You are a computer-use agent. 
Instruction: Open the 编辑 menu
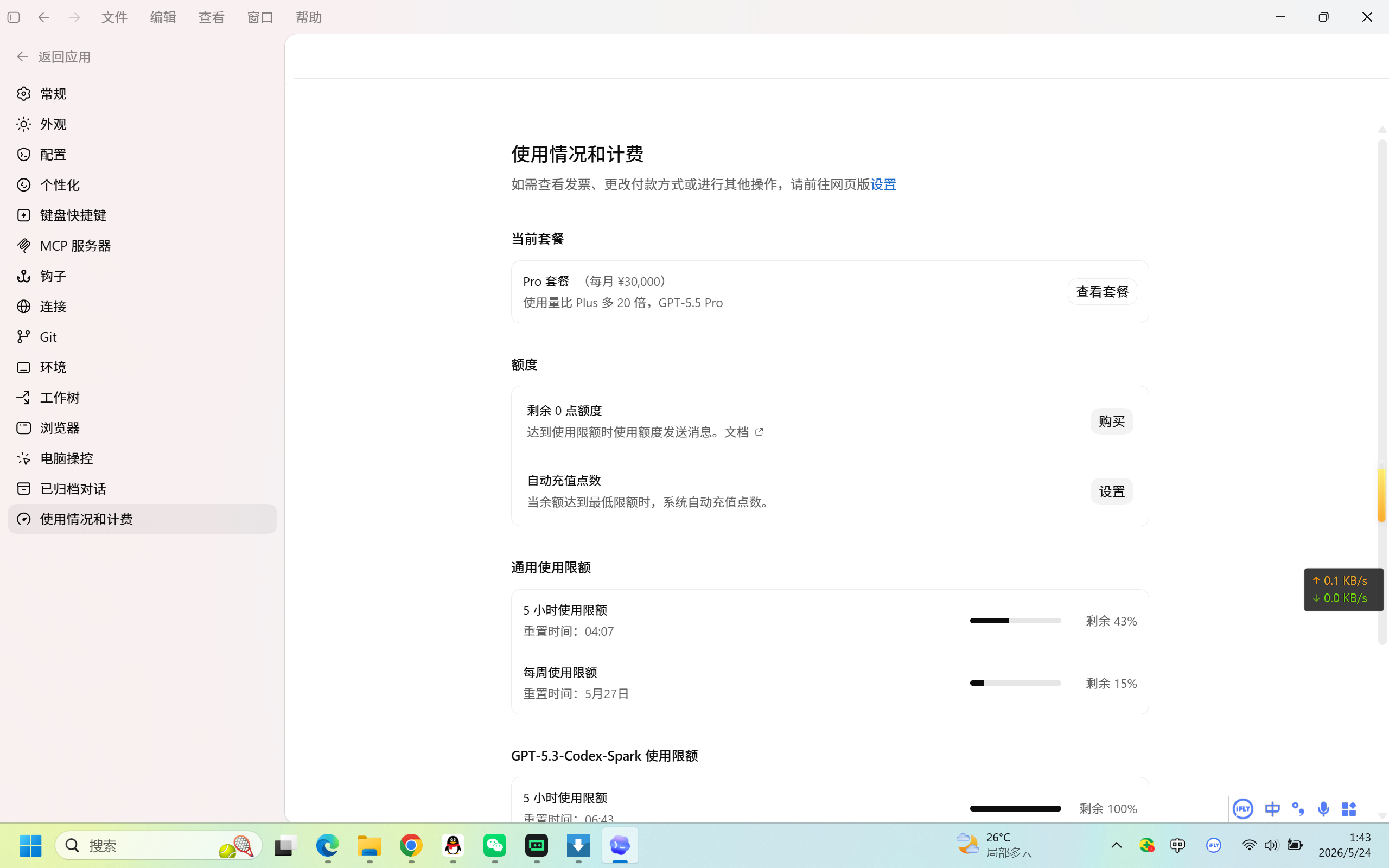(163, 17)
